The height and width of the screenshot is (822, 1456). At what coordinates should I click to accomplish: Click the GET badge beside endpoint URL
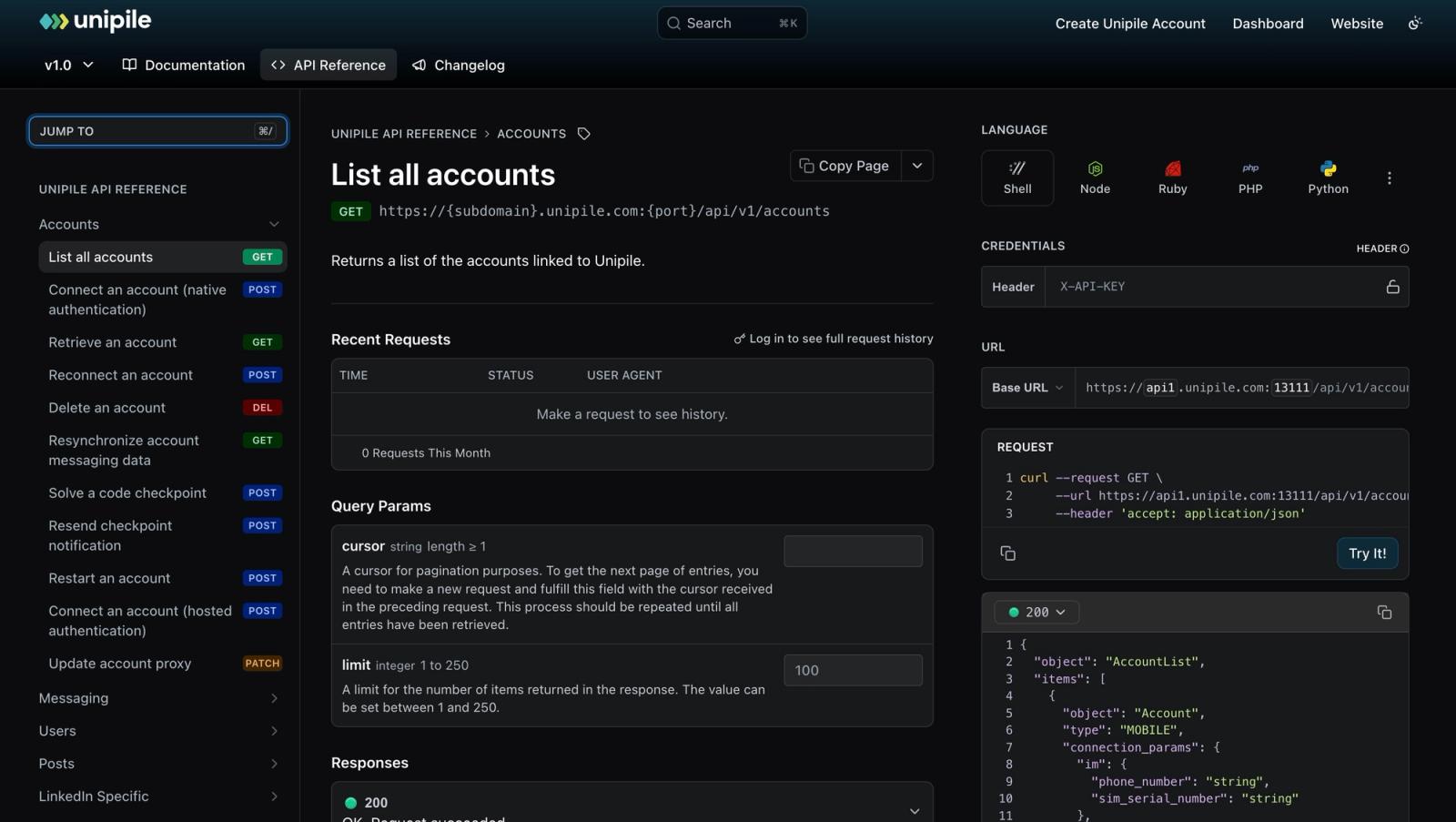point(350,211)
